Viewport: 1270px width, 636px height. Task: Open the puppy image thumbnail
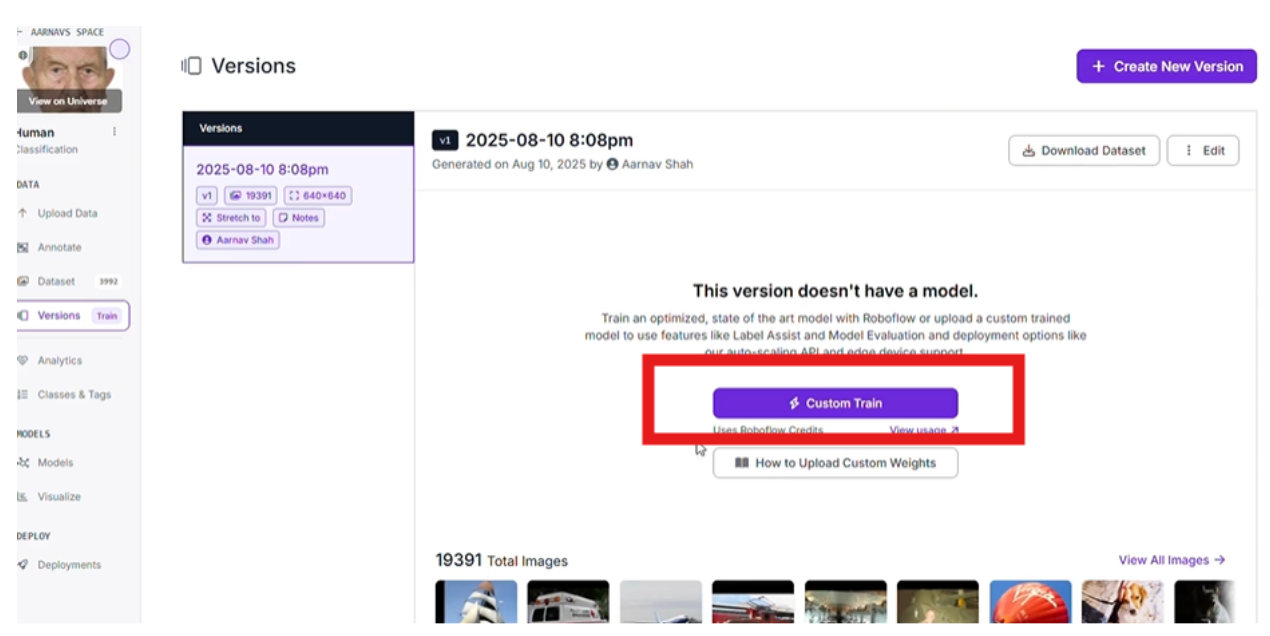click(1122, 601)
